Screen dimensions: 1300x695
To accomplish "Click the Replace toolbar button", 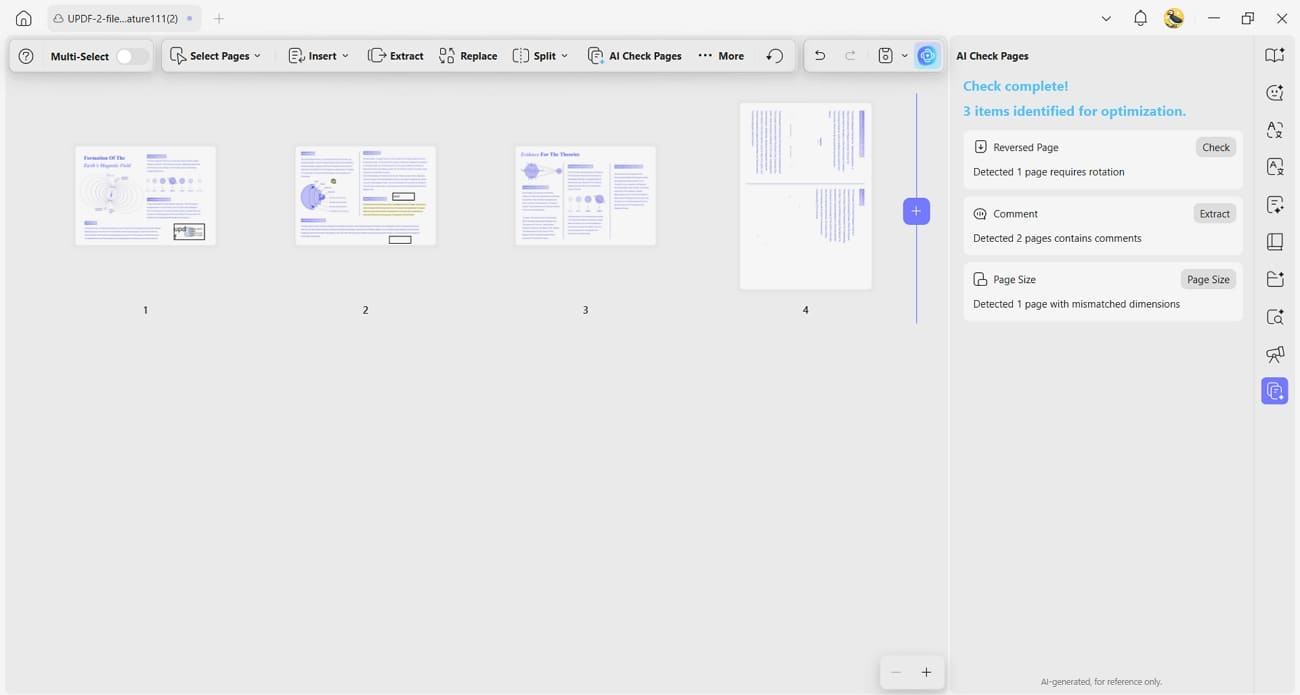I will [x=468, y=56].
